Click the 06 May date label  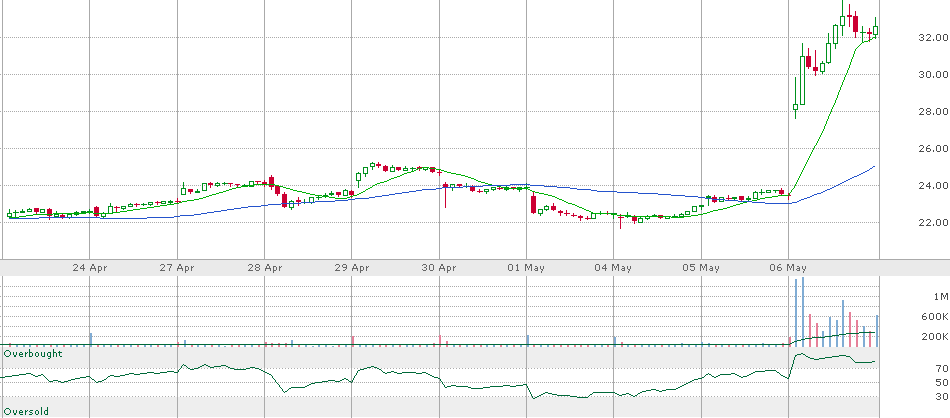click(x=788, y=268)
